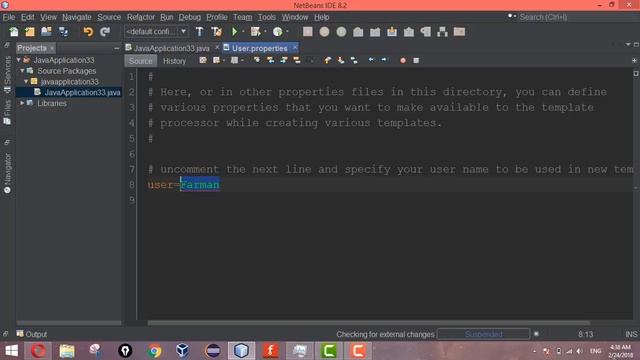Open Chrome from the taskbar
The image size is (640, 360).
click(154, 351)
